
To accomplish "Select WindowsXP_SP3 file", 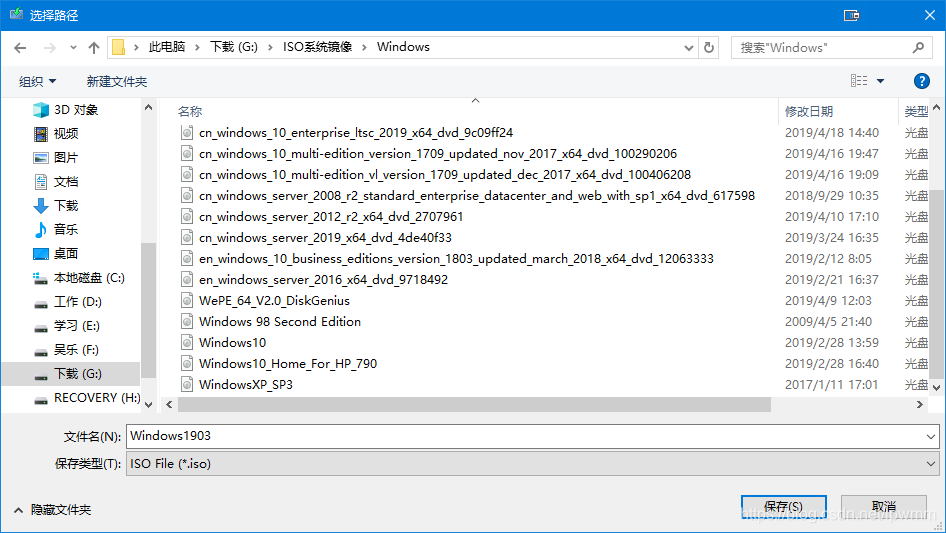I will (x=246, y=385).
